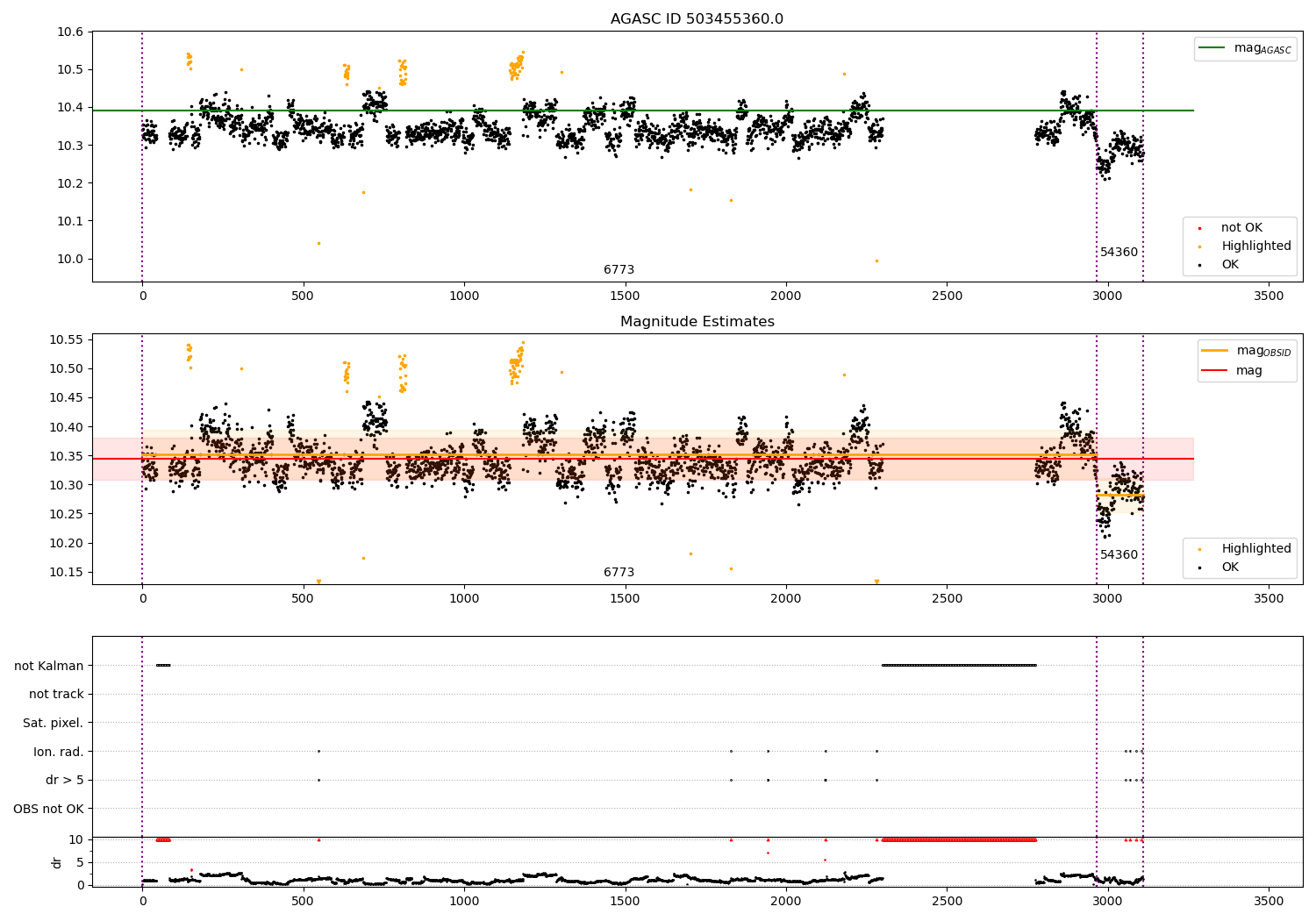The width and height of the screenshot is (1316, 921).
Task: Click the 'not track' row label
Action: (x=56, y=695)
